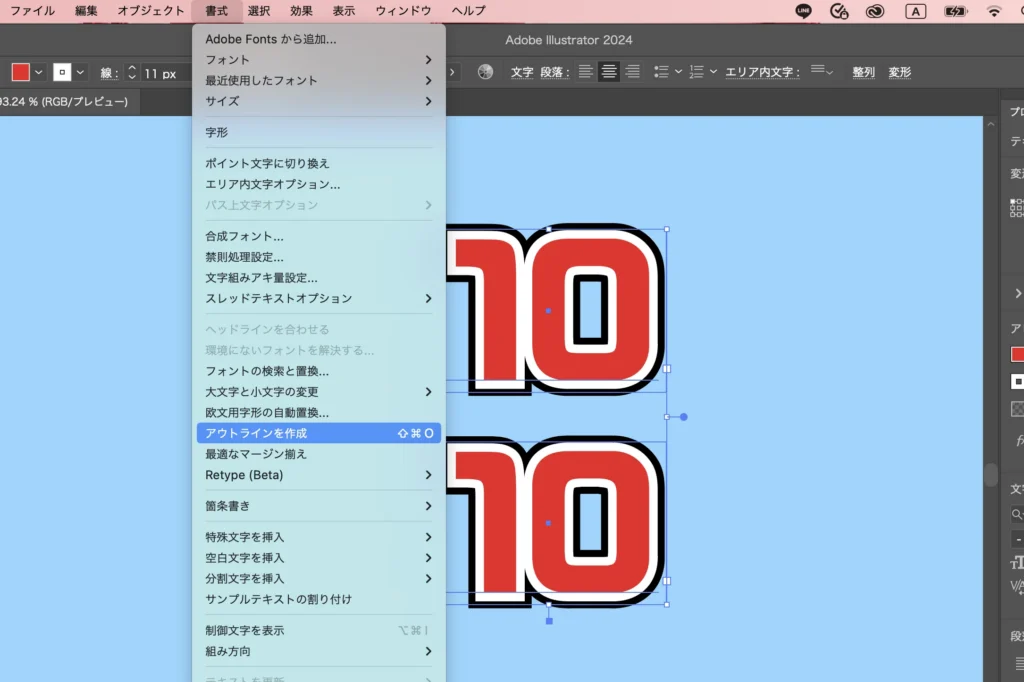Click the red fill color swatch
This screenshot has height=682, width=1024.
(x=21, y=72)
